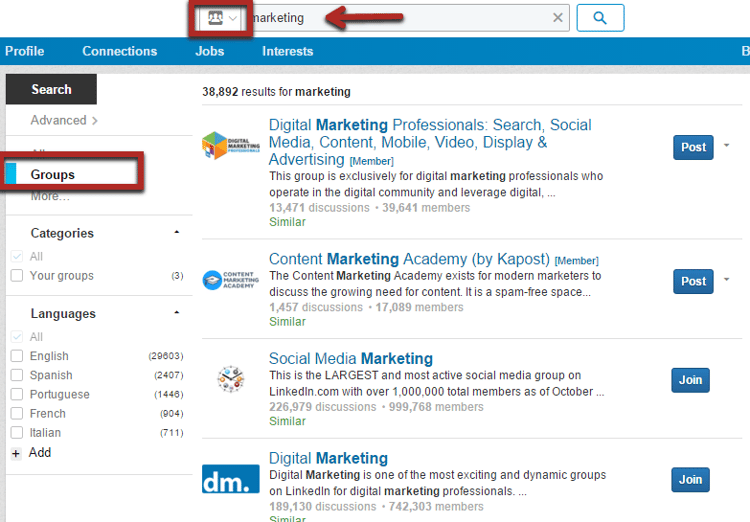Viewport: 750px width, 522px height.
Task: Join the Digital Marketing group
Action: [x=690, y=480]
